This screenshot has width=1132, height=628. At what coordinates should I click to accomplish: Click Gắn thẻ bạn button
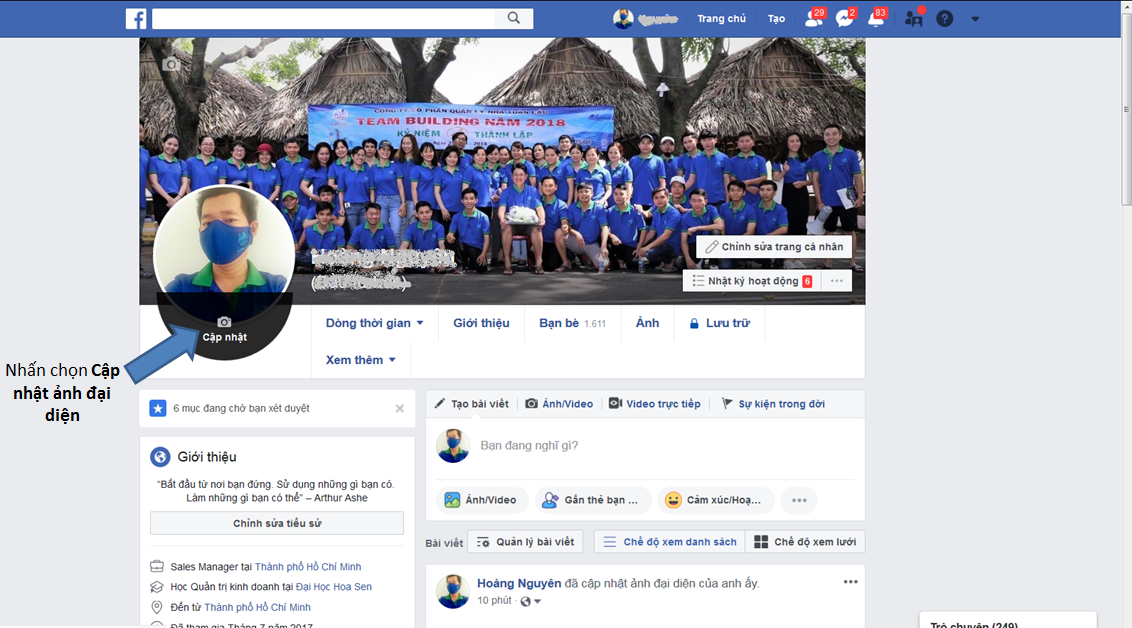click(x=592, y=500)
